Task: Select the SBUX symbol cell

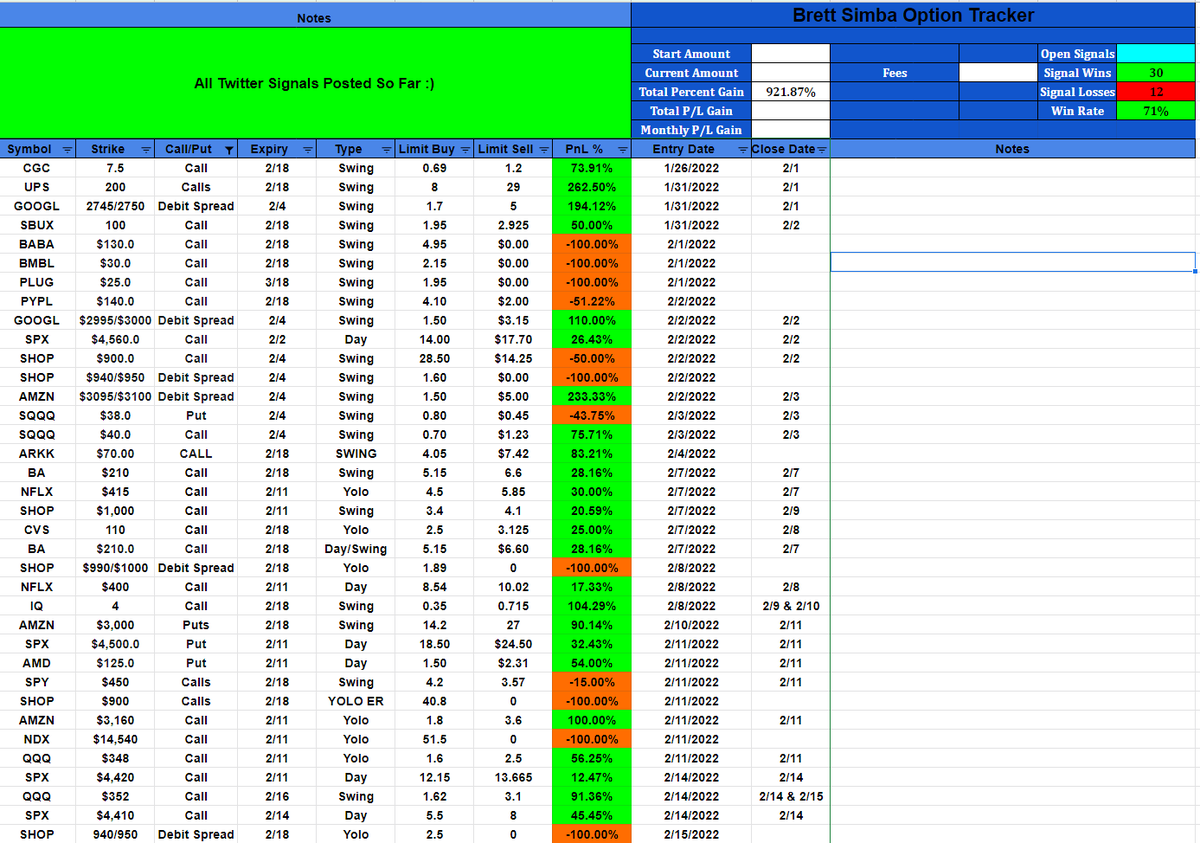Action: (37, 225)
